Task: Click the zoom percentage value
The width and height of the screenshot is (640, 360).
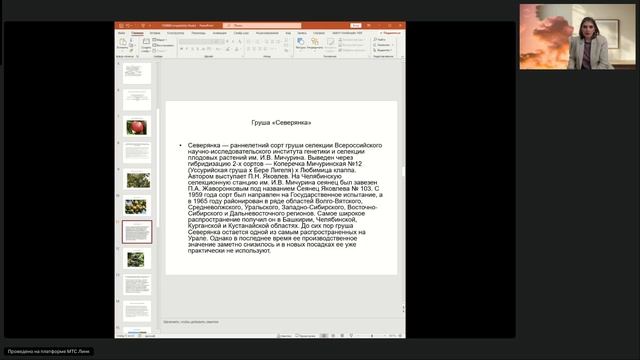Action: tap(392, 336)
